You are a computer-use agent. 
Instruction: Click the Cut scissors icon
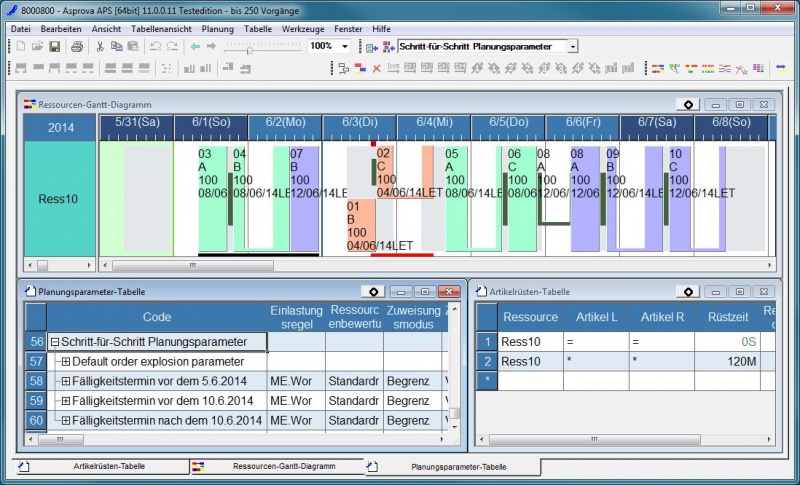(x=100, y=47)
